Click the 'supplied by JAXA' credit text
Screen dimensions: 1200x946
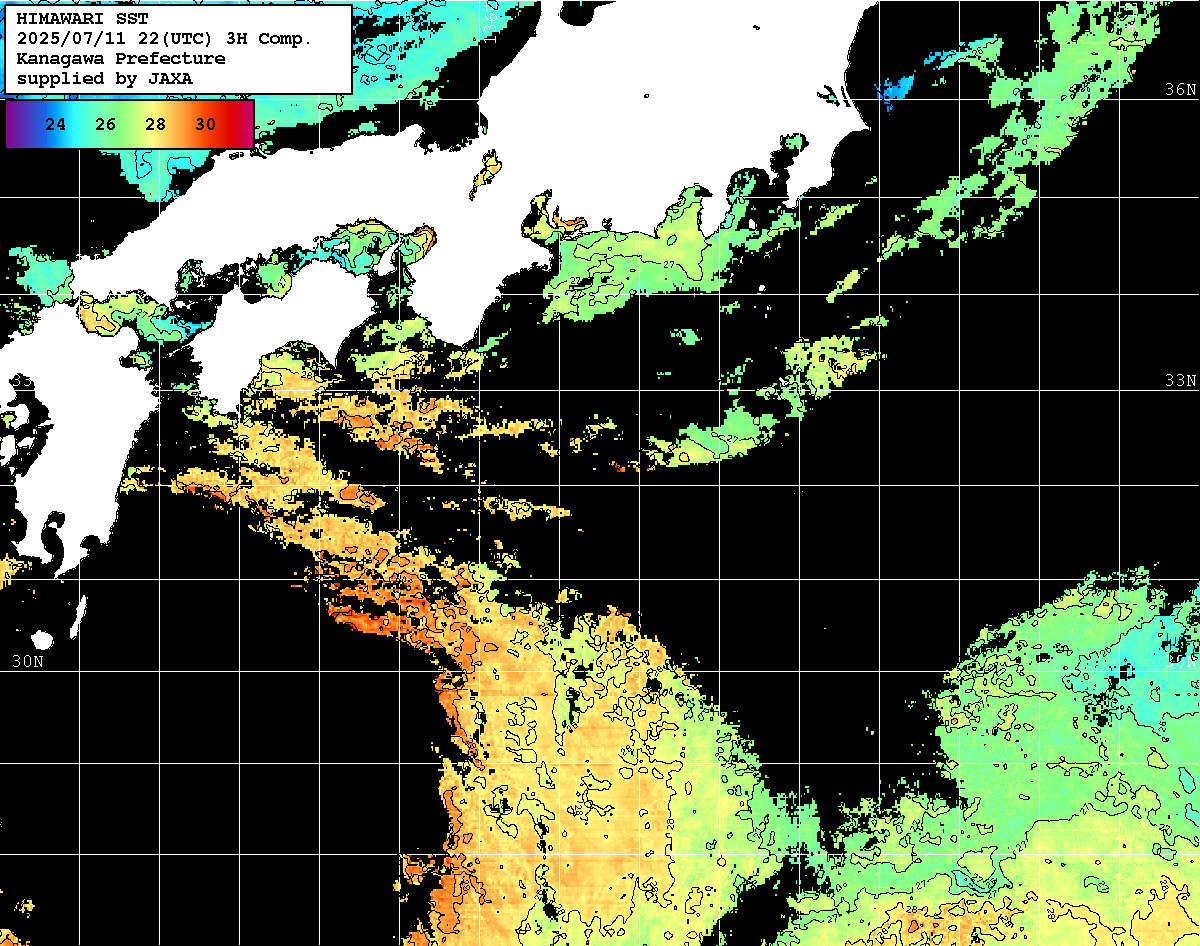[105, 78]
